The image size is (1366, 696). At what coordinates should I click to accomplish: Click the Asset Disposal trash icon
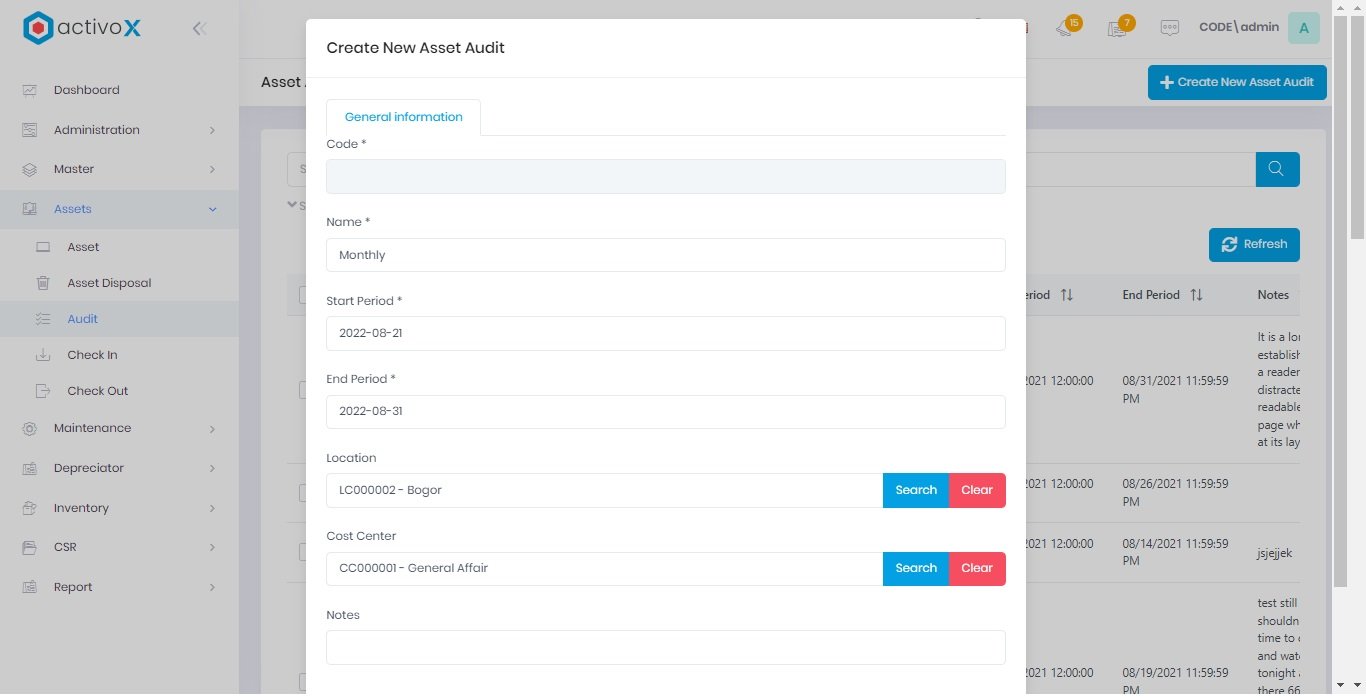click(42, 283)
